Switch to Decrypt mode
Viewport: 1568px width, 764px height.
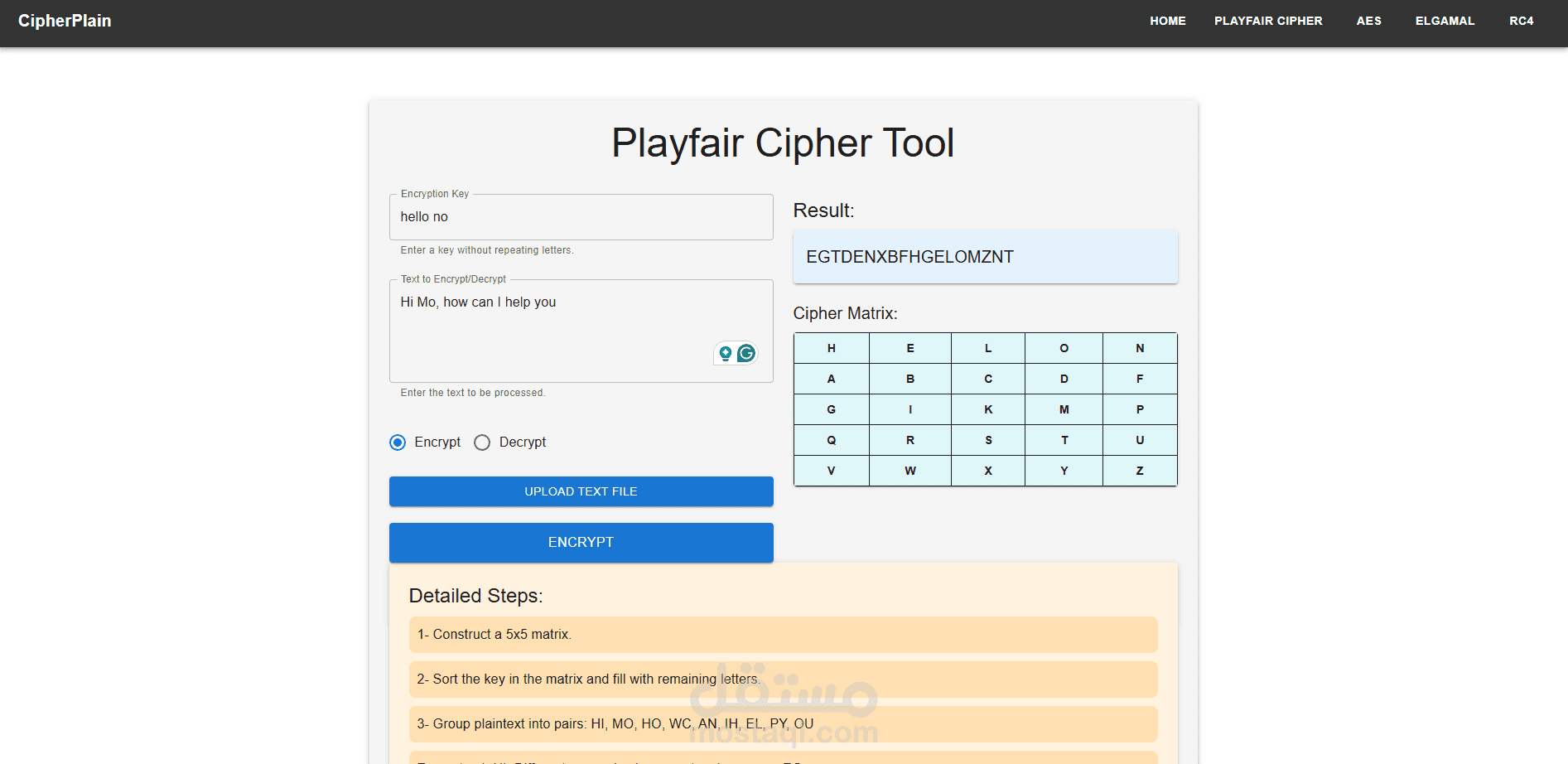coord(482,442)
